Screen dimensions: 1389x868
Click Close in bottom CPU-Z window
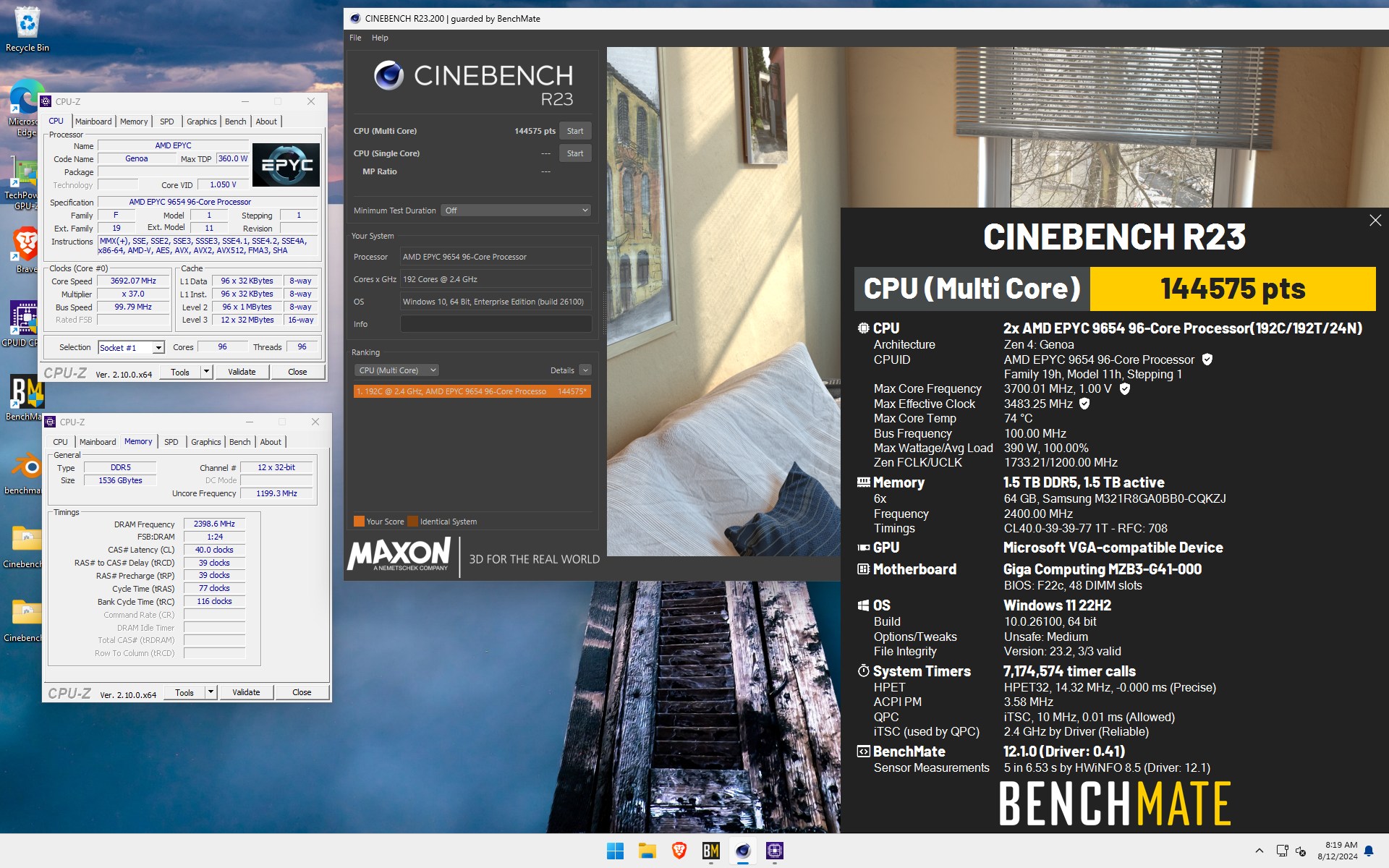[x=302, y=692]
